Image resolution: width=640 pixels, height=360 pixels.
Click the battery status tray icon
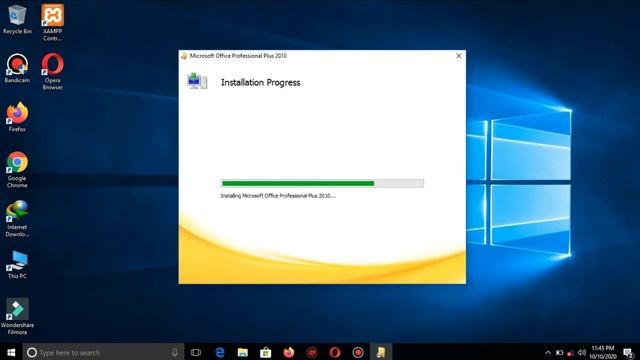pos(560,352)
